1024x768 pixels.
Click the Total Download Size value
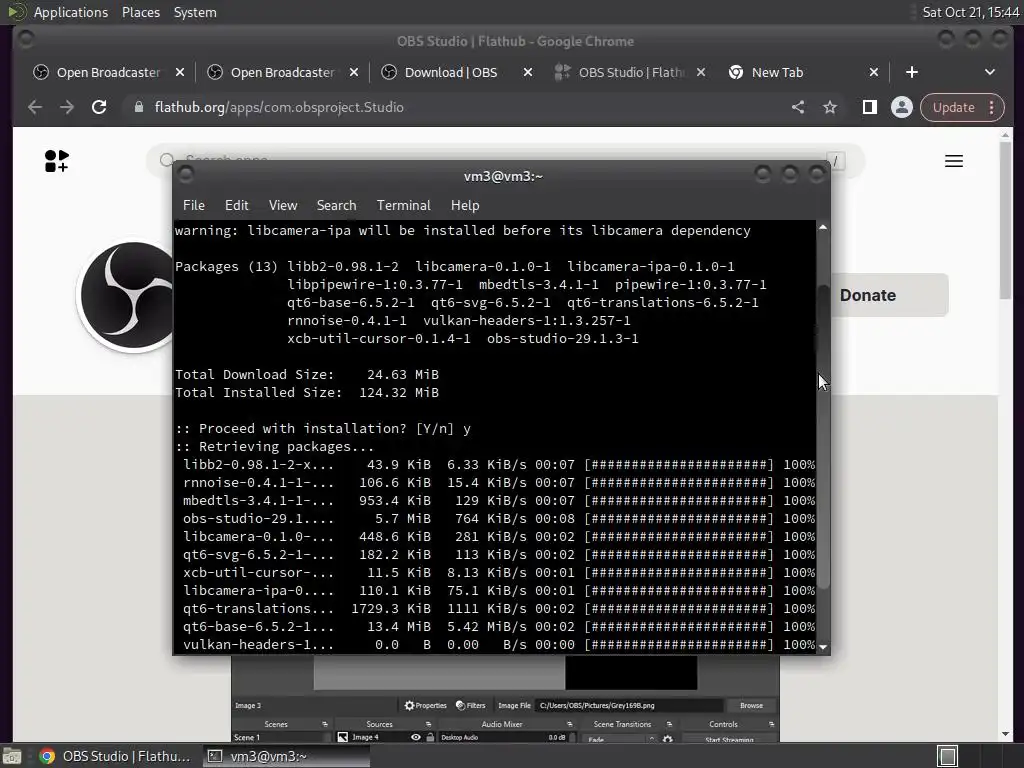click(402, 374)
